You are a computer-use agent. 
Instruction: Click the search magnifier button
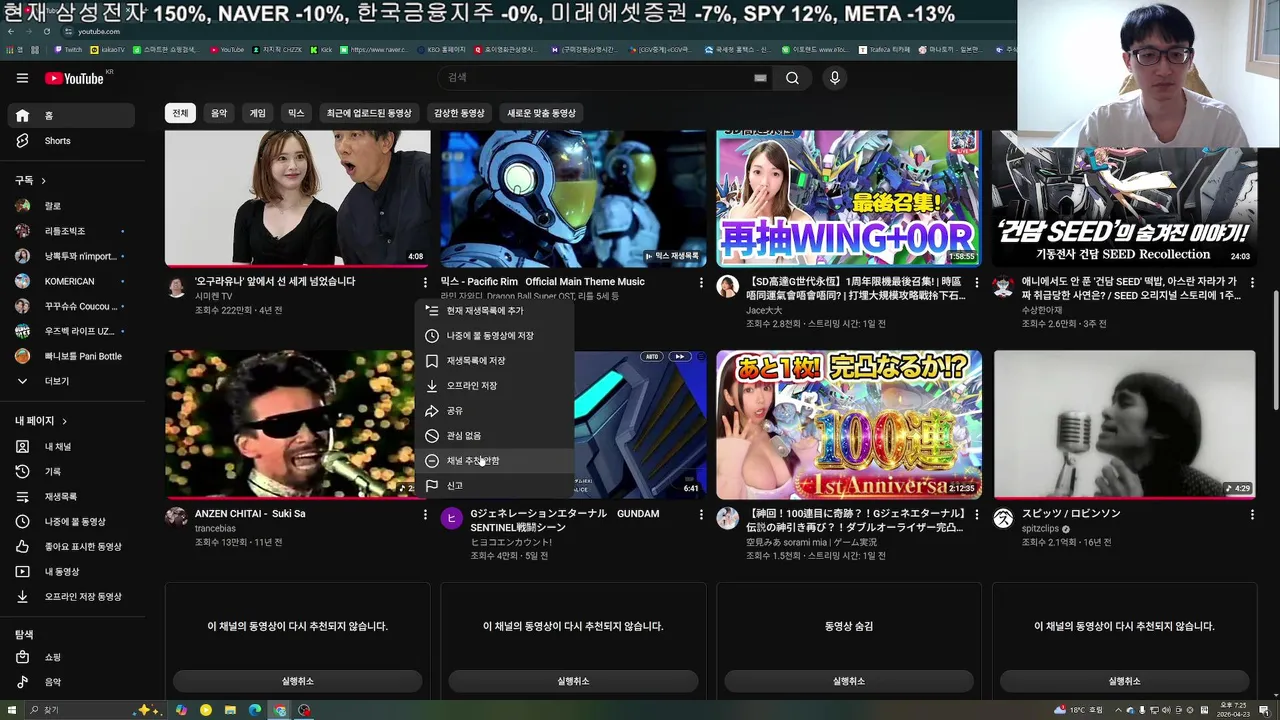click(792, 78)
